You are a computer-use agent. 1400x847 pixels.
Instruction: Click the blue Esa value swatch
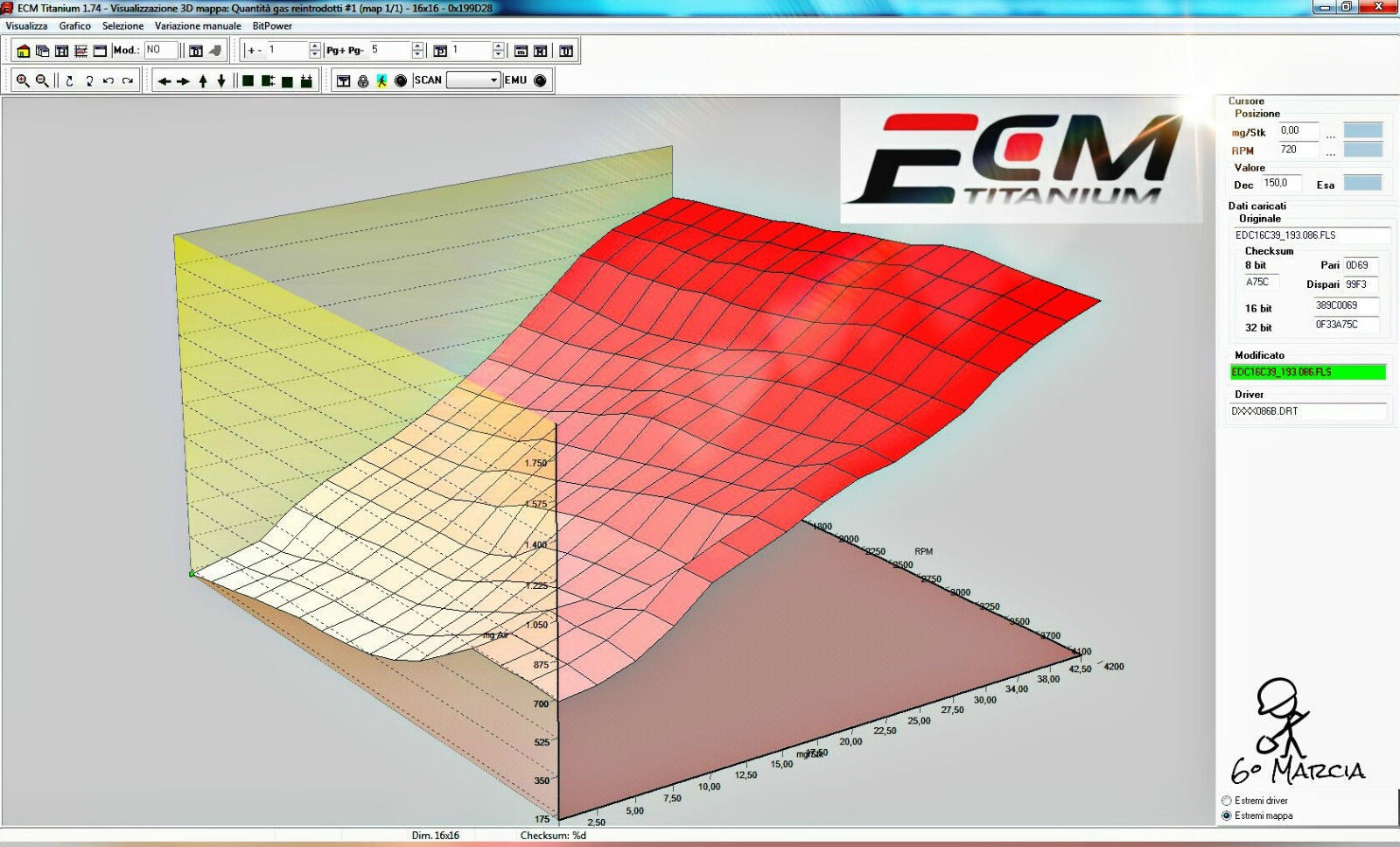pyautogui.click(x=1363, y=184)
